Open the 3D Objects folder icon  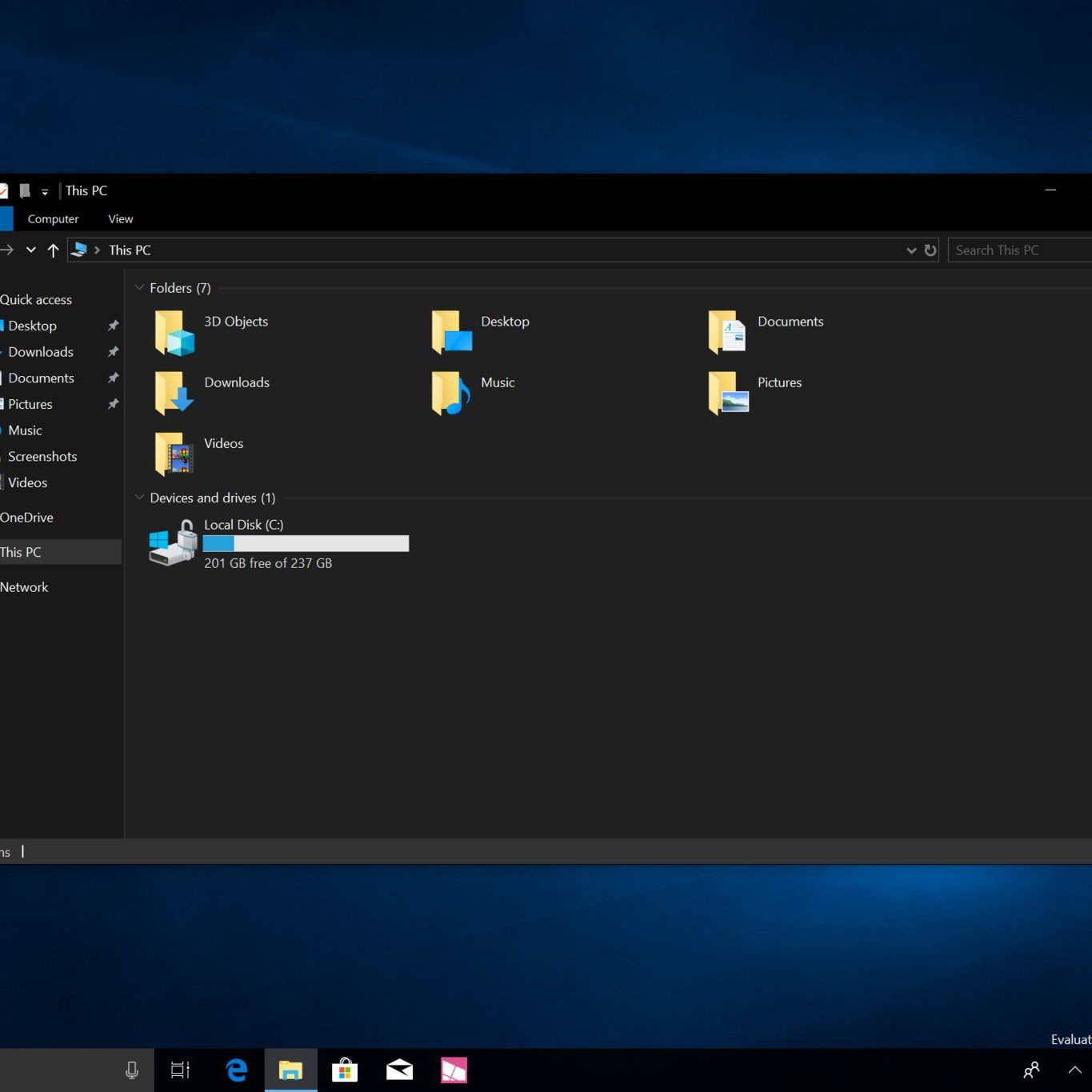pos(174,332)
